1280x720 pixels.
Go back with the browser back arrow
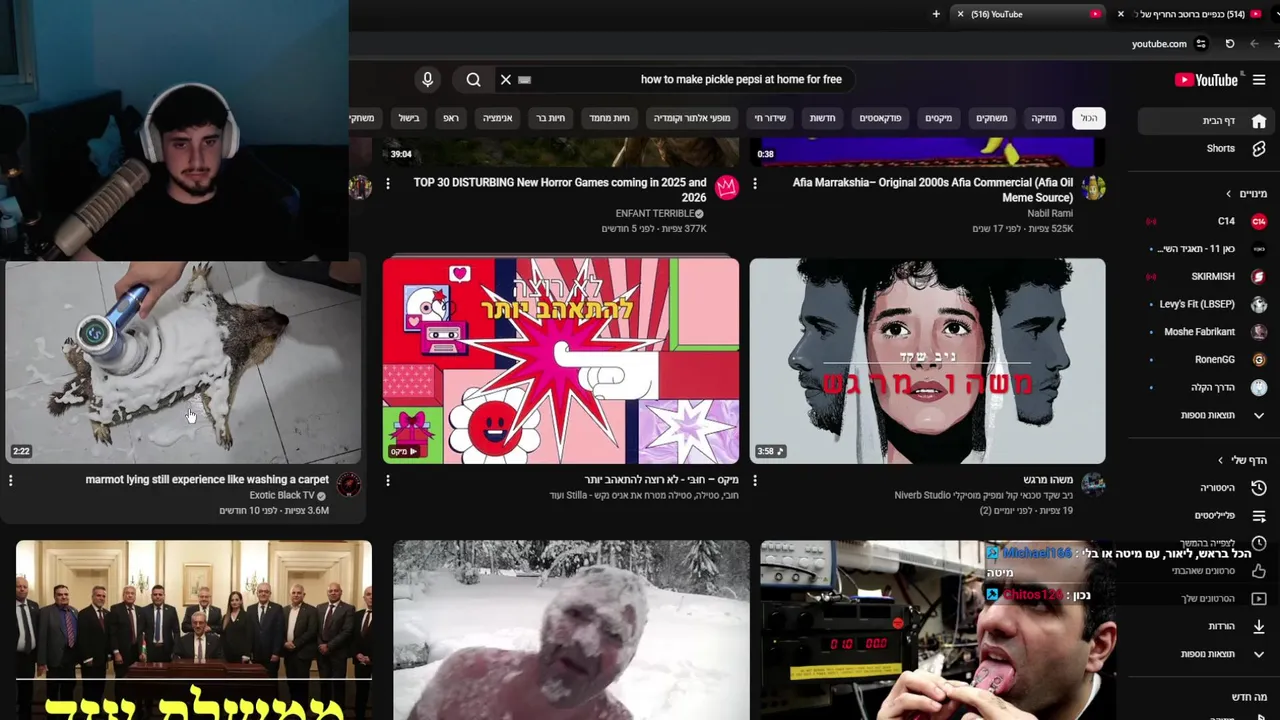1254,44
